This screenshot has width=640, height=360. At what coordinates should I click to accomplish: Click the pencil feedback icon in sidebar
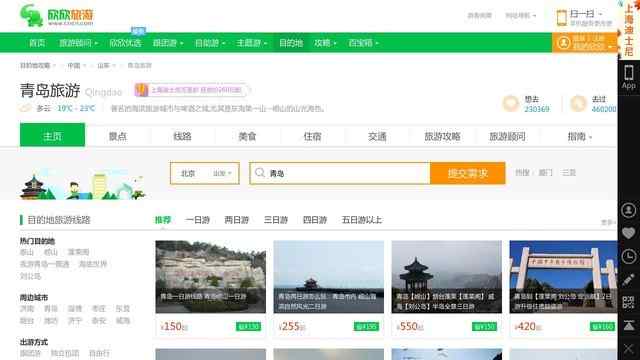pos(629,280)
